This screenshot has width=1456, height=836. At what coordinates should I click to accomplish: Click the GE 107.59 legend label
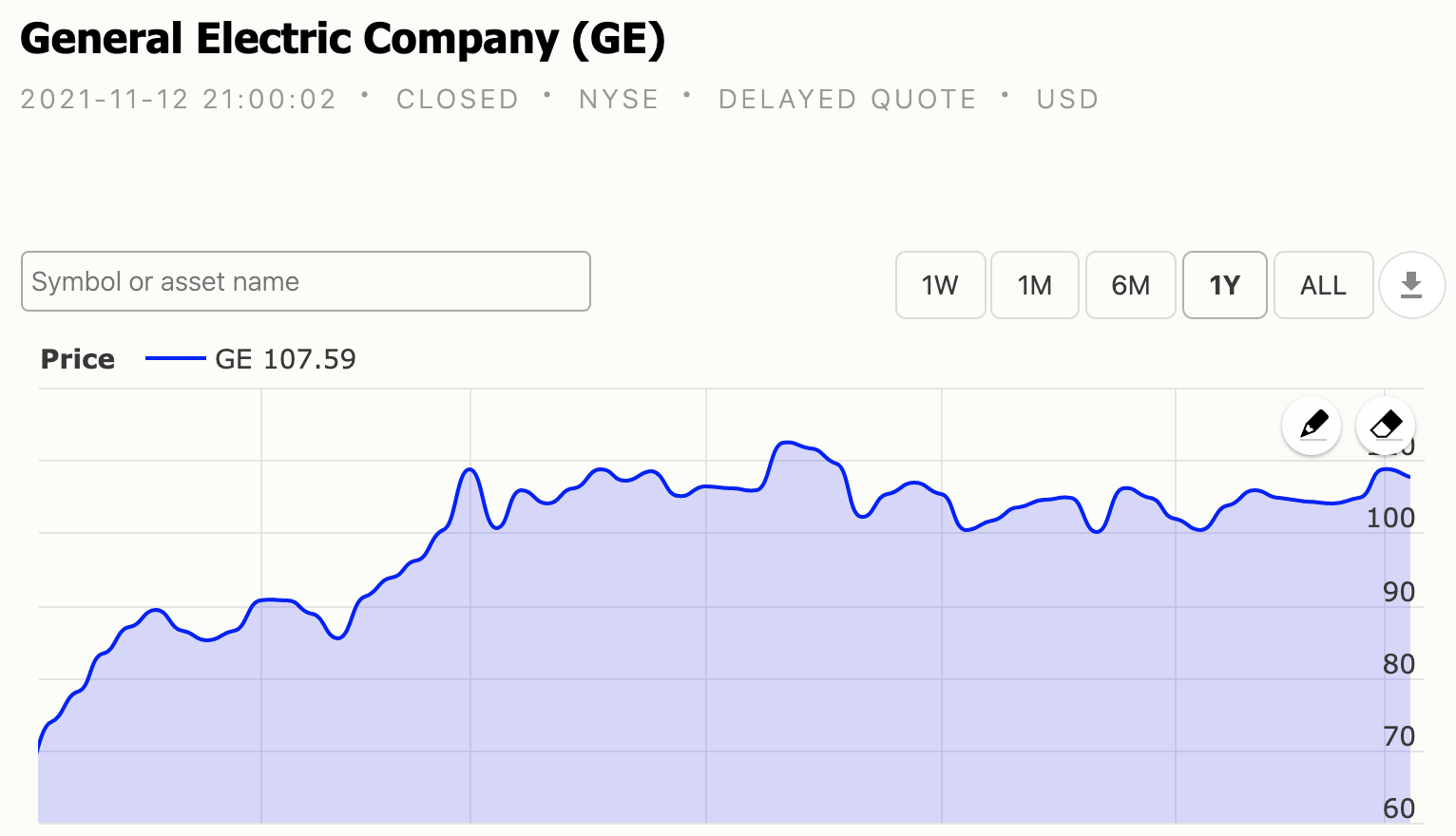click(x=285, y=359)
